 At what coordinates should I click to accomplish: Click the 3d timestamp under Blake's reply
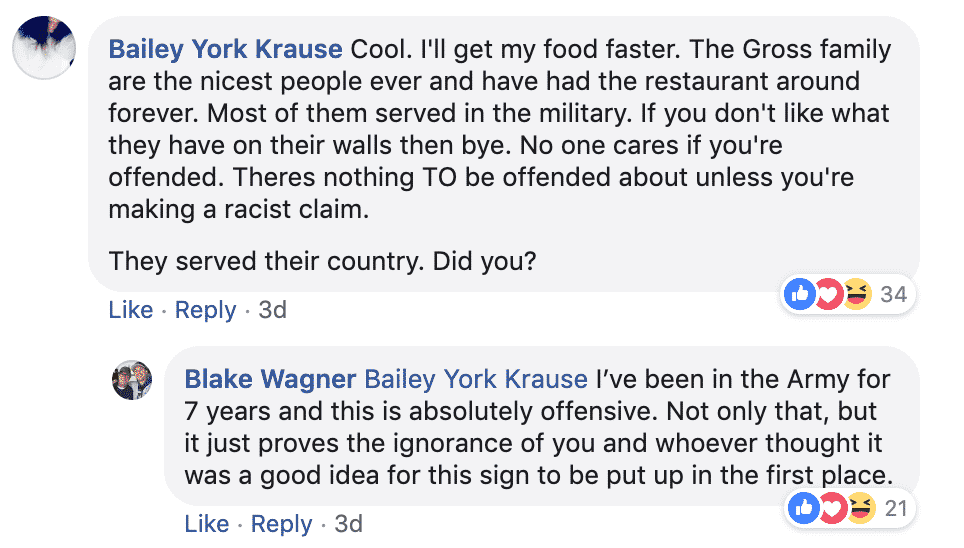[348, 523]
